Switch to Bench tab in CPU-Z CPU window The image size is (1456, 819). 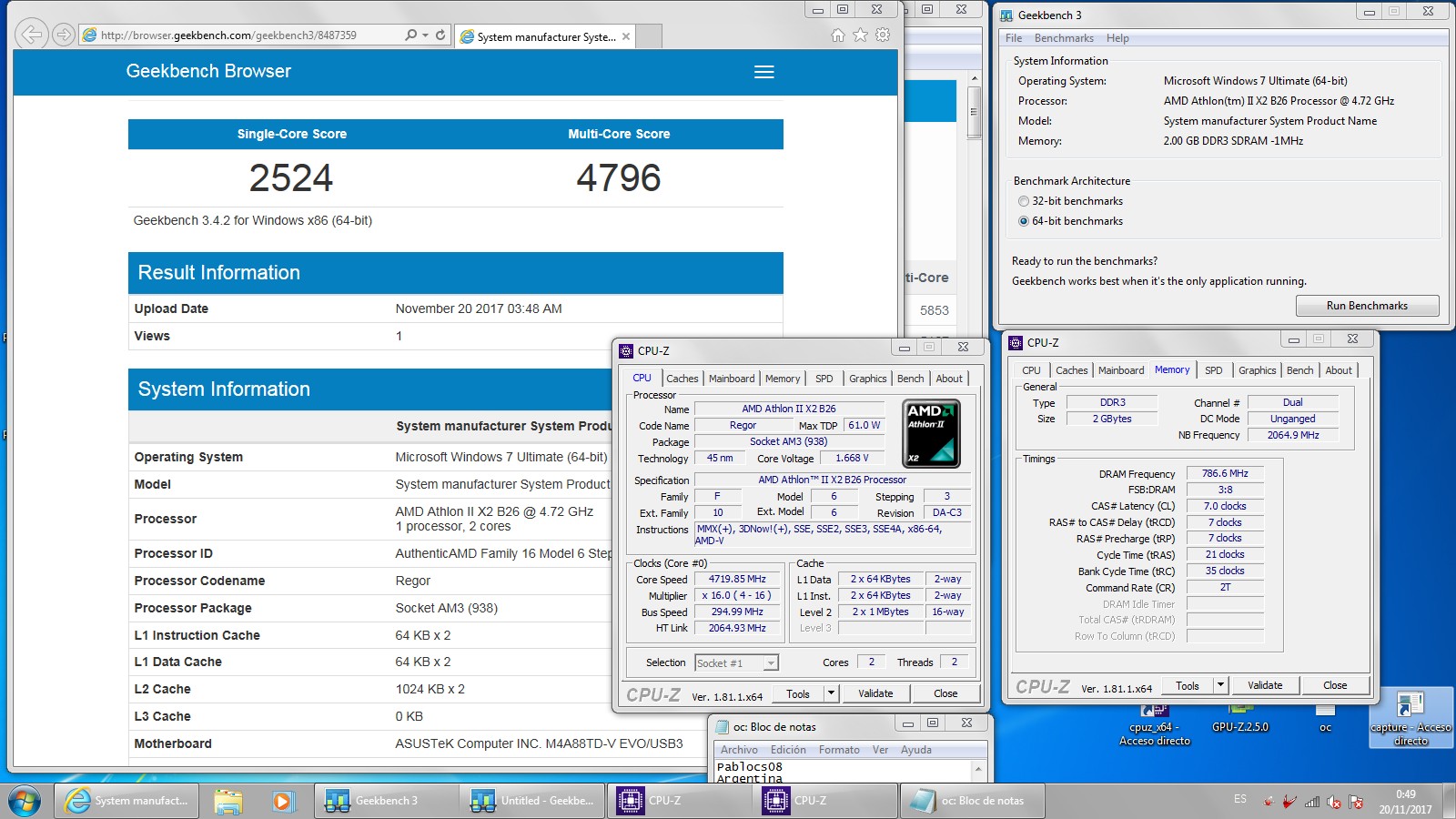[910, 379]
